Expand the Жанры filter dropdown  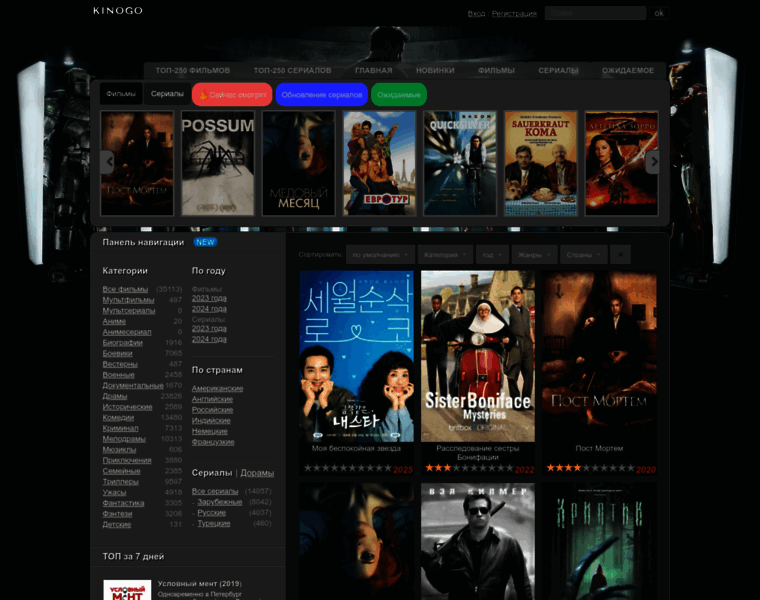tap(534, 254)
